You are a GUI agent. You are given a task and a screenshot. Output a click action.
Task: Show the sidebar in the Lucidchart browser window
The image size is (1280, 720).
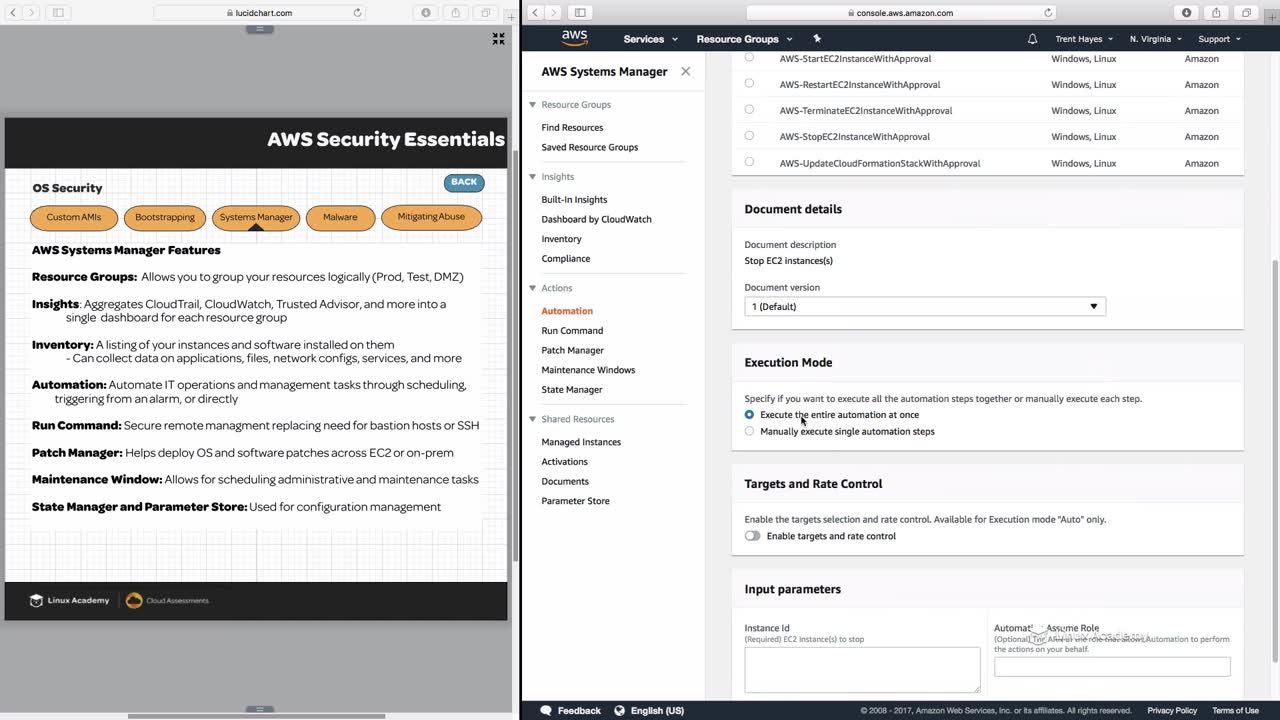tap(58, 13)
